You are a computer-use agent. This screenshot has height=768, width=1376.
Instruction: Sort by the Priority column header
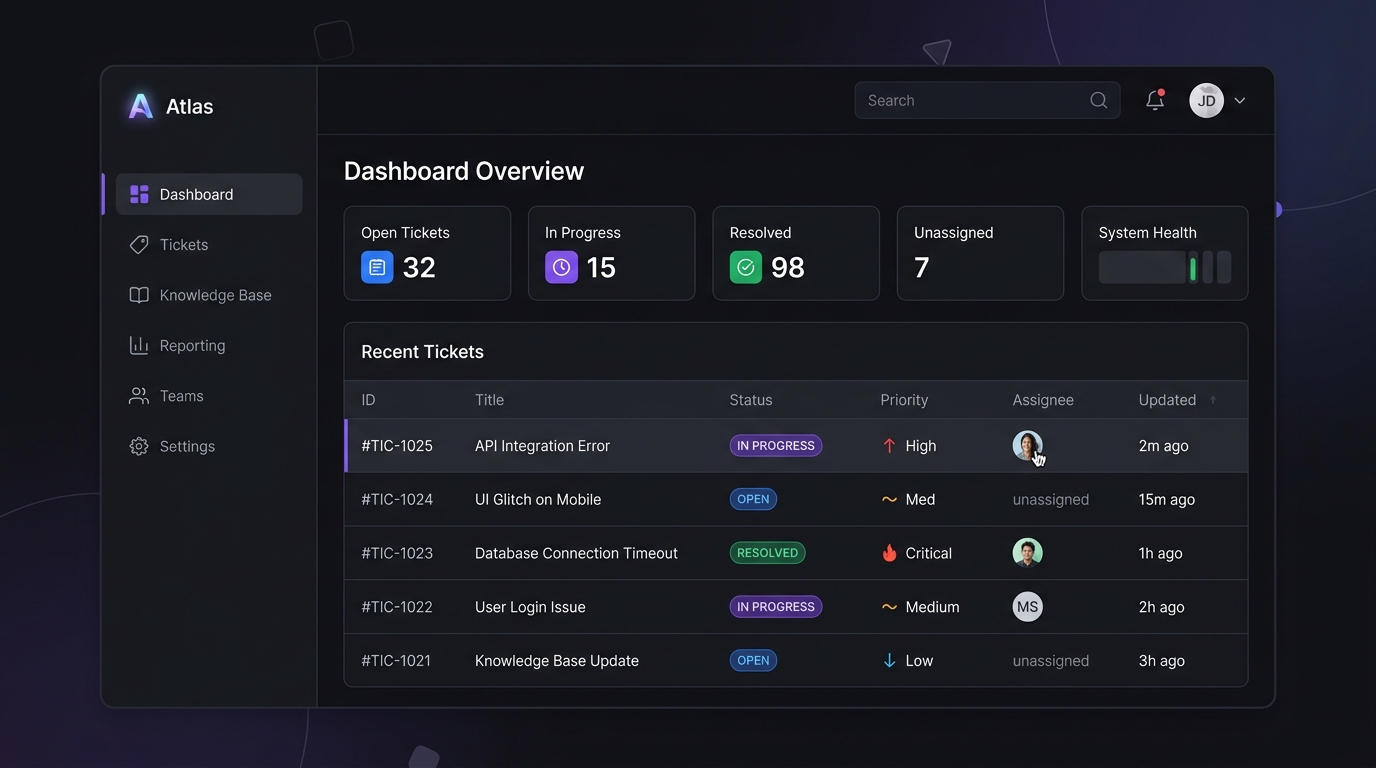tap(904, 400)
